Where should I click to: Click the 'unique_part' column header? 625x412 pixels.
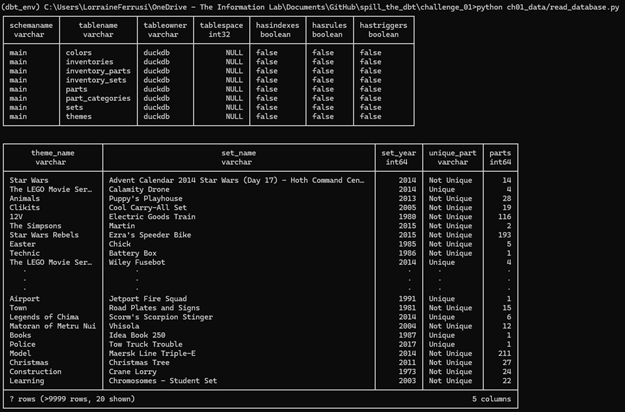[452, 153]
